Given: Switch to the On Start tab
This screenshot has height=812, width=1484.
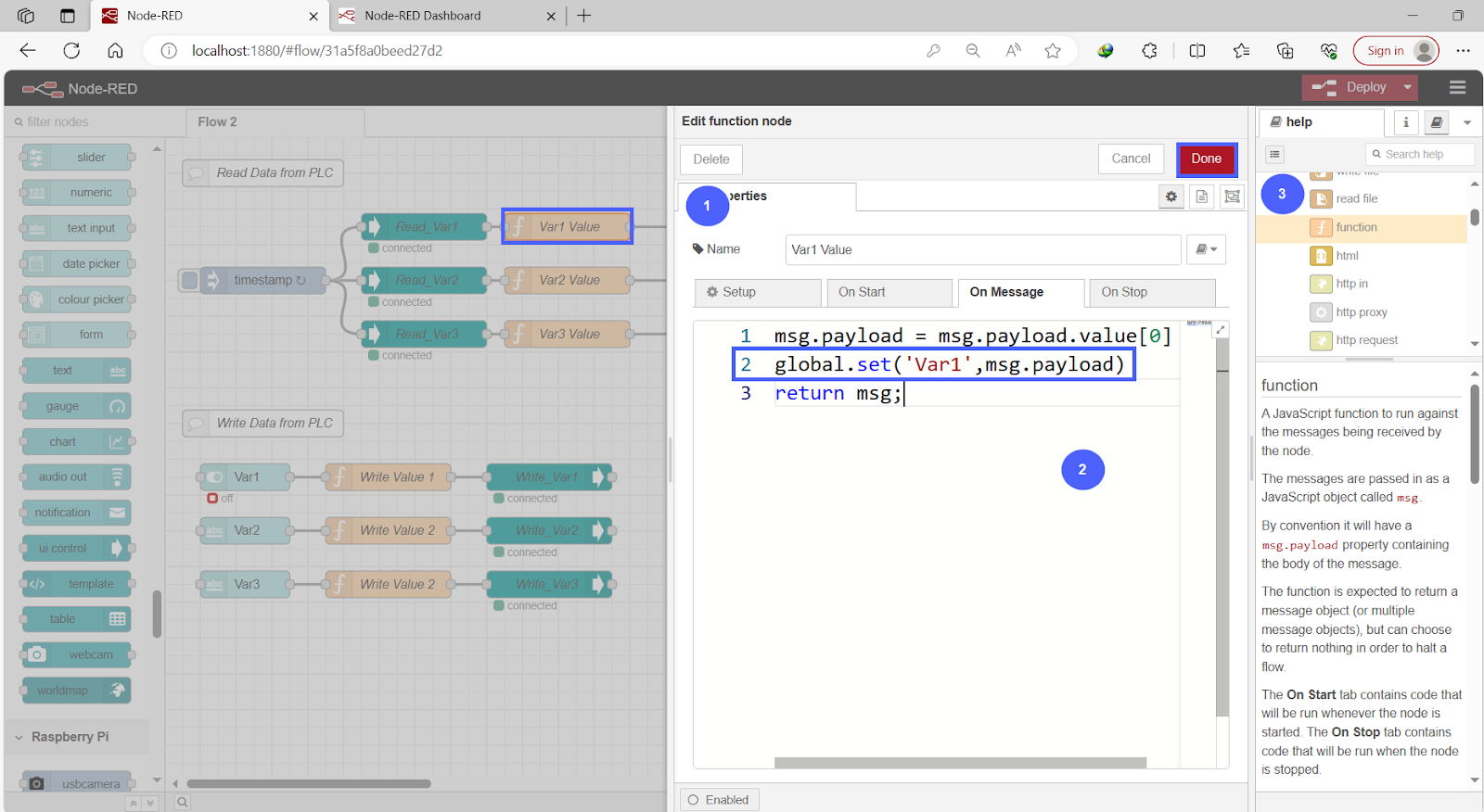Looking at the screenshot, I should (x=889, y=292).
